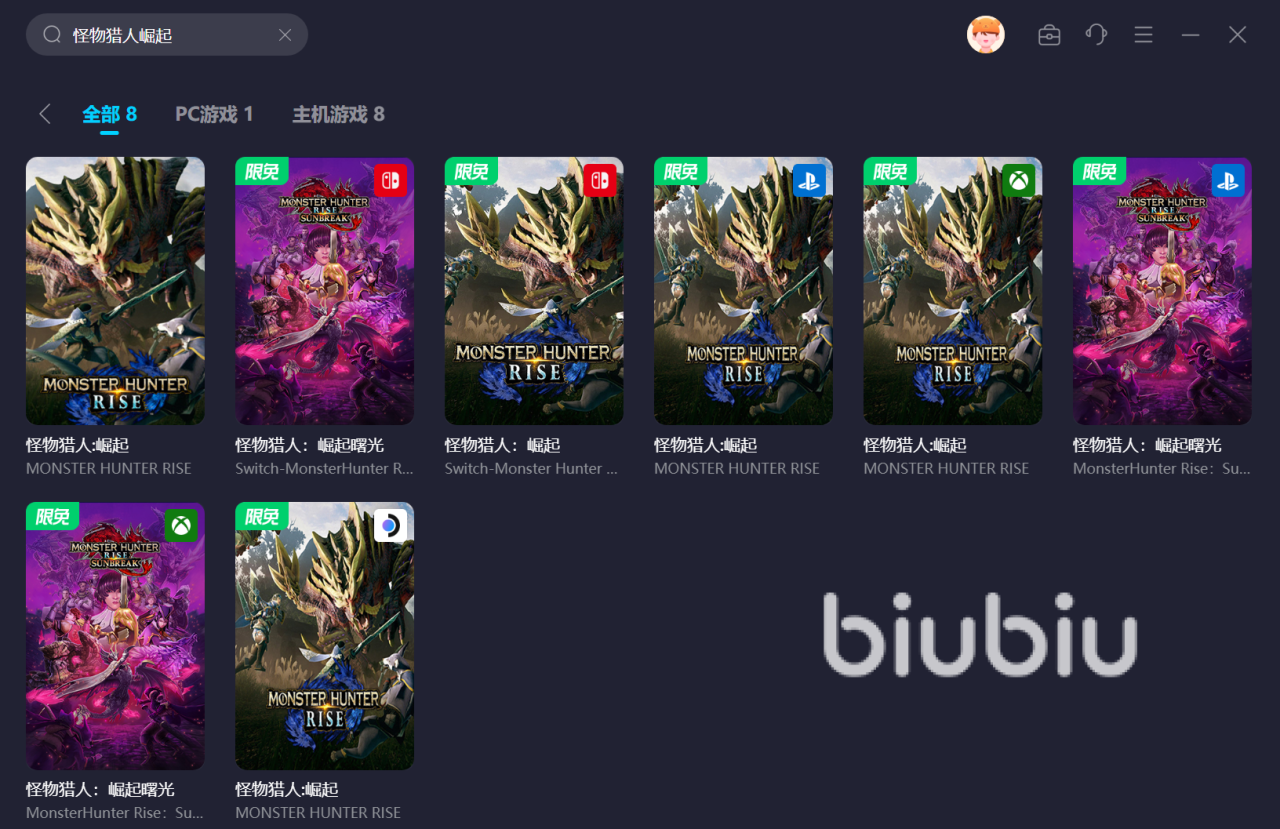Click the search magnifier icon
Screen dimensions: 1280x829
click(x=52, y=35)
